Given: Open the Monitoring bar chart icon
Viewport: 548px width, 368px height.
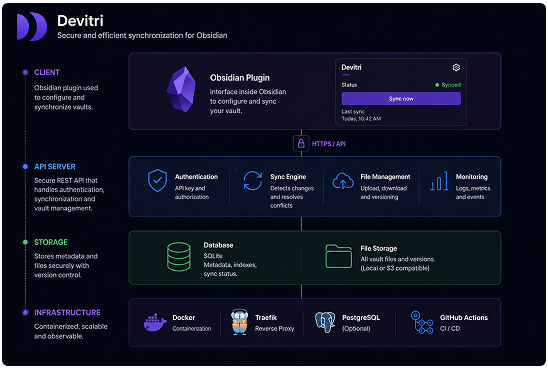Looking at the screenshot, I should point(439,181).
